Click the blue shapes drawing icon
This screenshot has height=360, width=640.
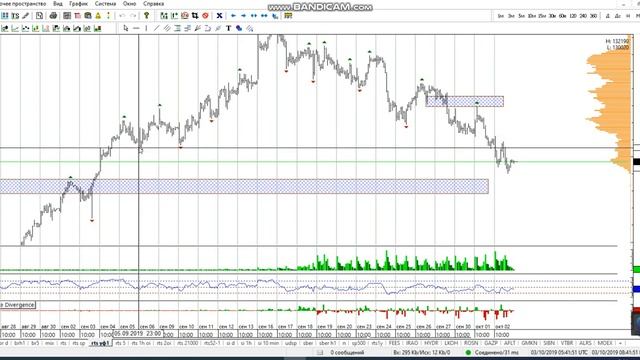click(x=239, y=28)
